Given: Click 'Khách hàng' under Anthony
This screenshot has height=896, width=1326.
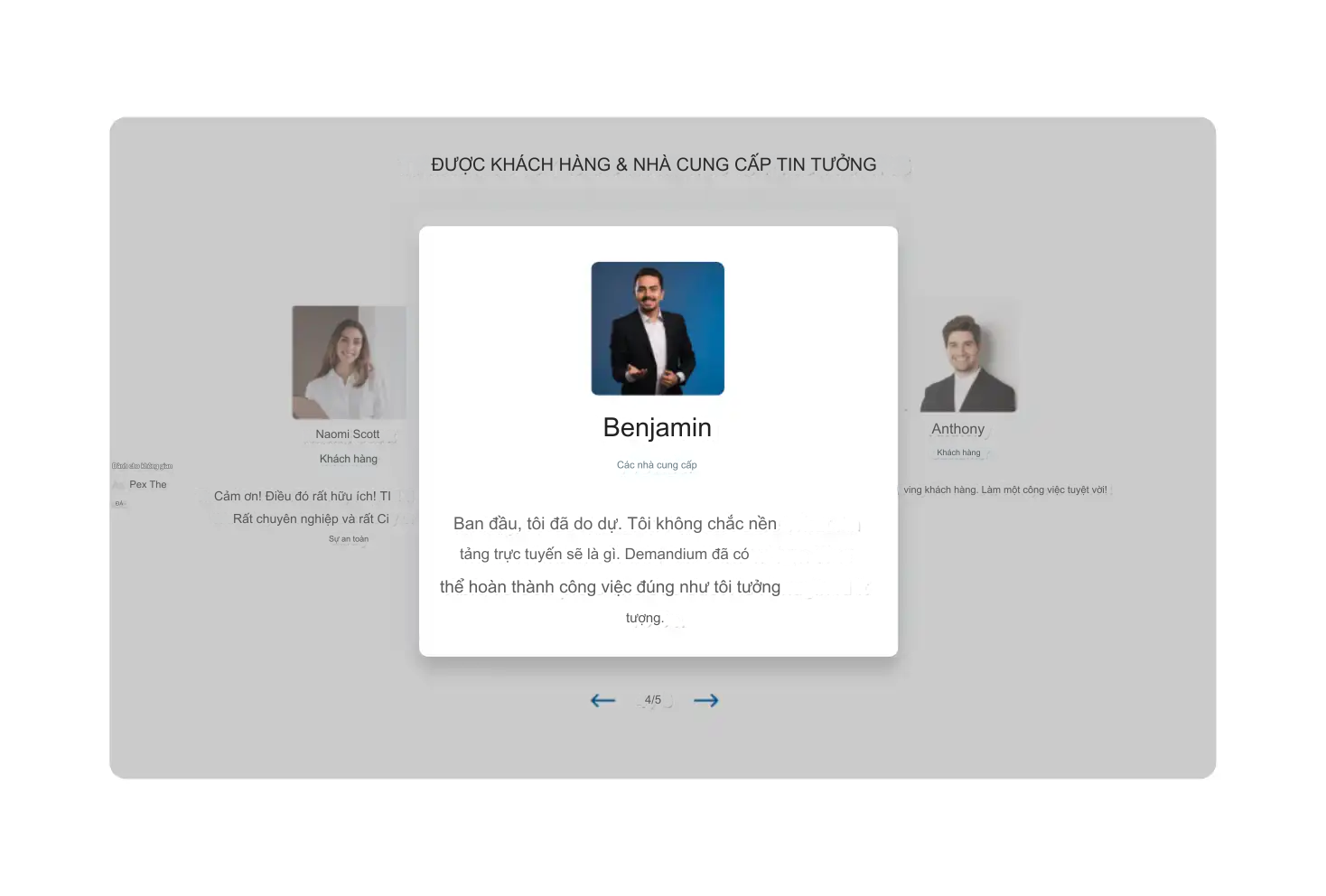Looking at the screenshot, I should point(958,453).
